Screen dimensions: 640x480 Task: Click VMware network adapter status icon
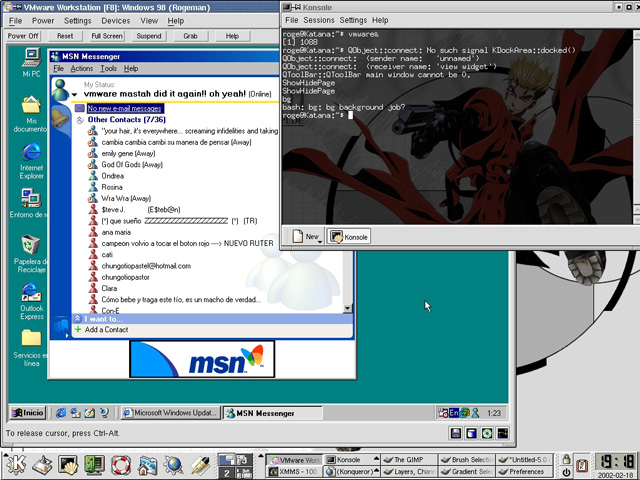coord(502,433)
